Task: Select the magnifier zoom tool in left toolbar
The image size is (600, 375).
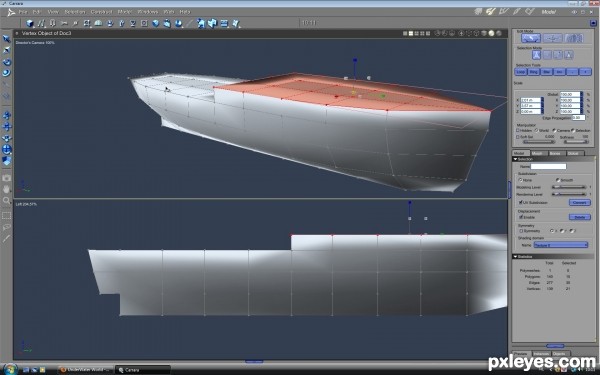Action: 7,201
